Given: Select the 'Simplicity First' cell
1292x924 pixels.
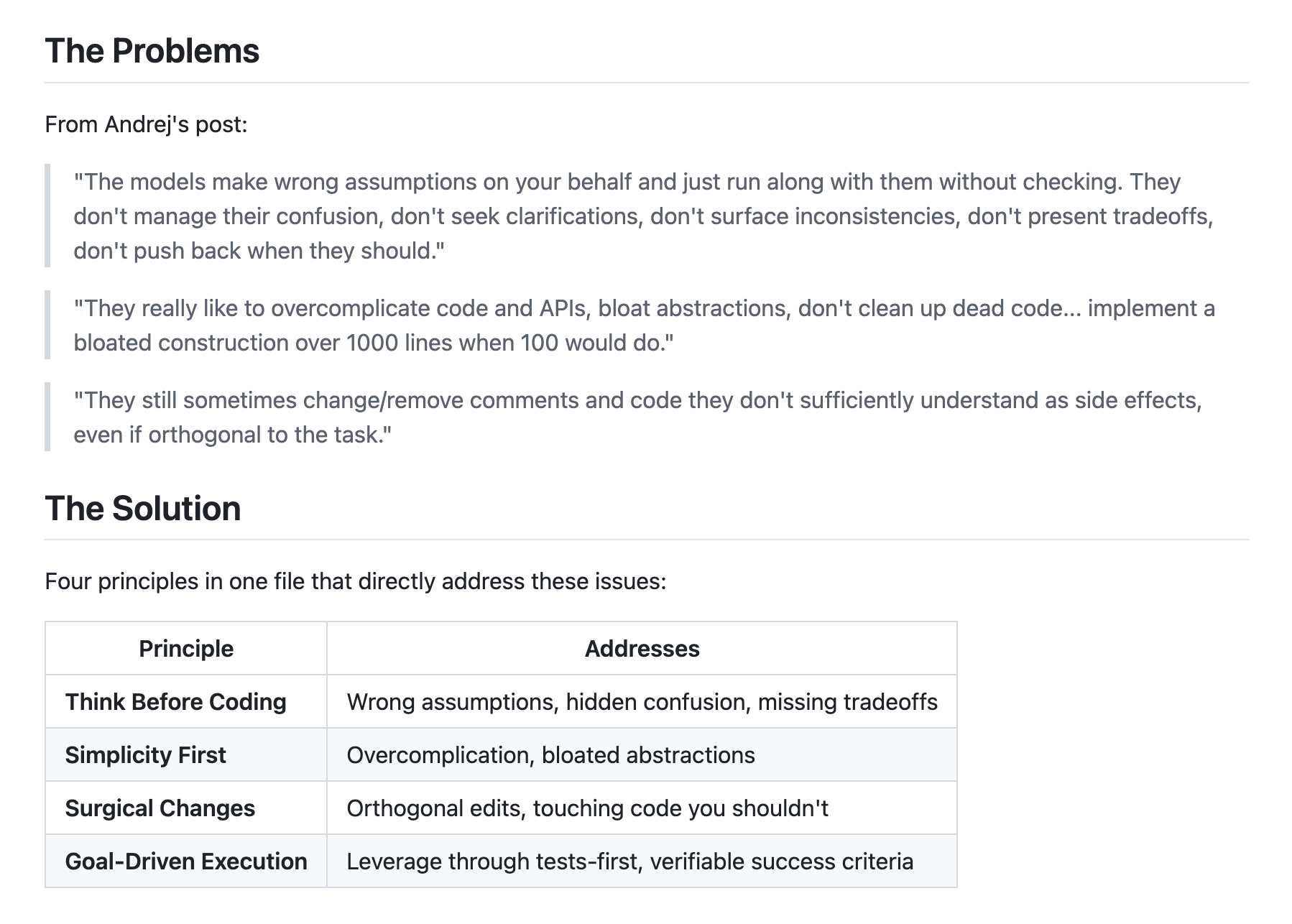Looking at the screenshot, I should (186, 754).
